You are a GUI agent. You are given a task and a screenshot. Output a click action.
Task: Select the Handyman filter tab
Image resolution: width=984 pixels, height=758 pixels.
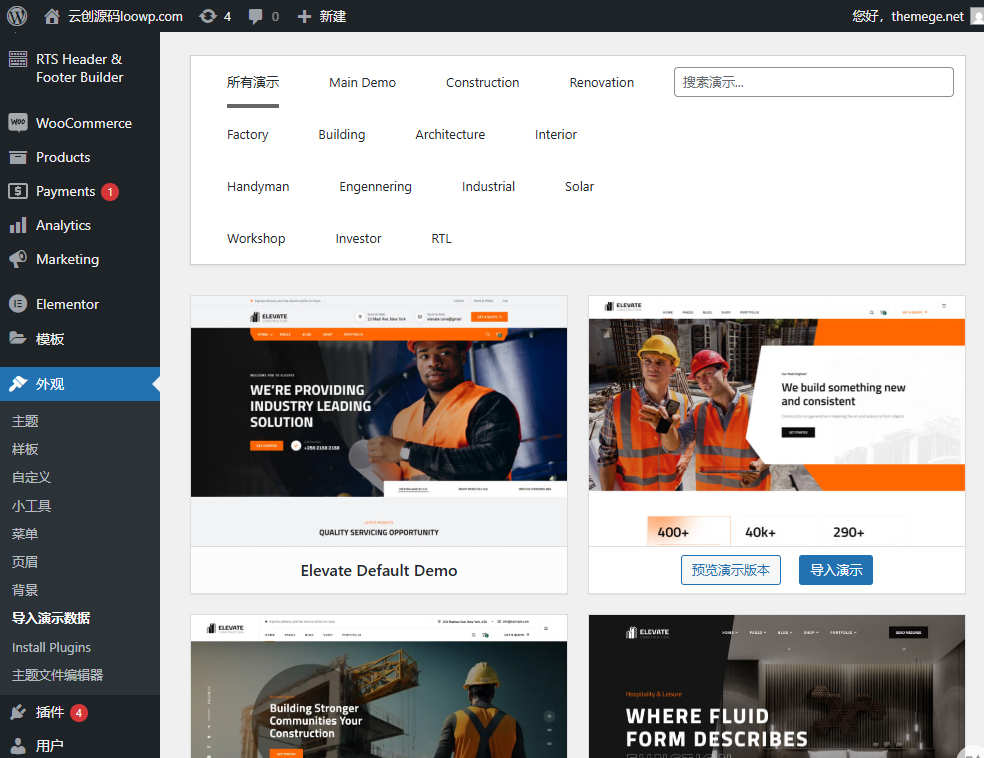[258, 186]
